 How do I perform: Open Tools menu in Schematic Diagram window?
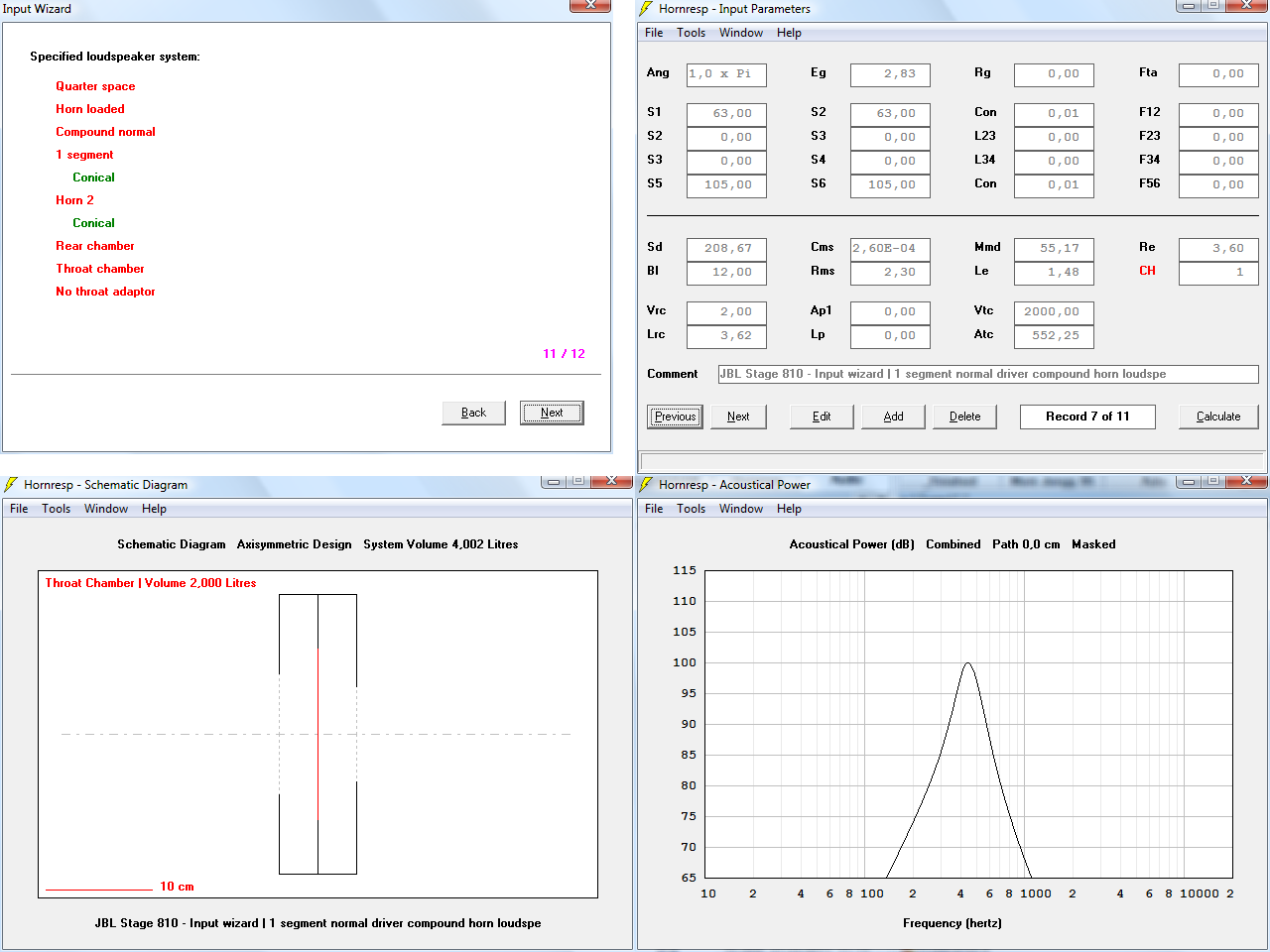56,509
